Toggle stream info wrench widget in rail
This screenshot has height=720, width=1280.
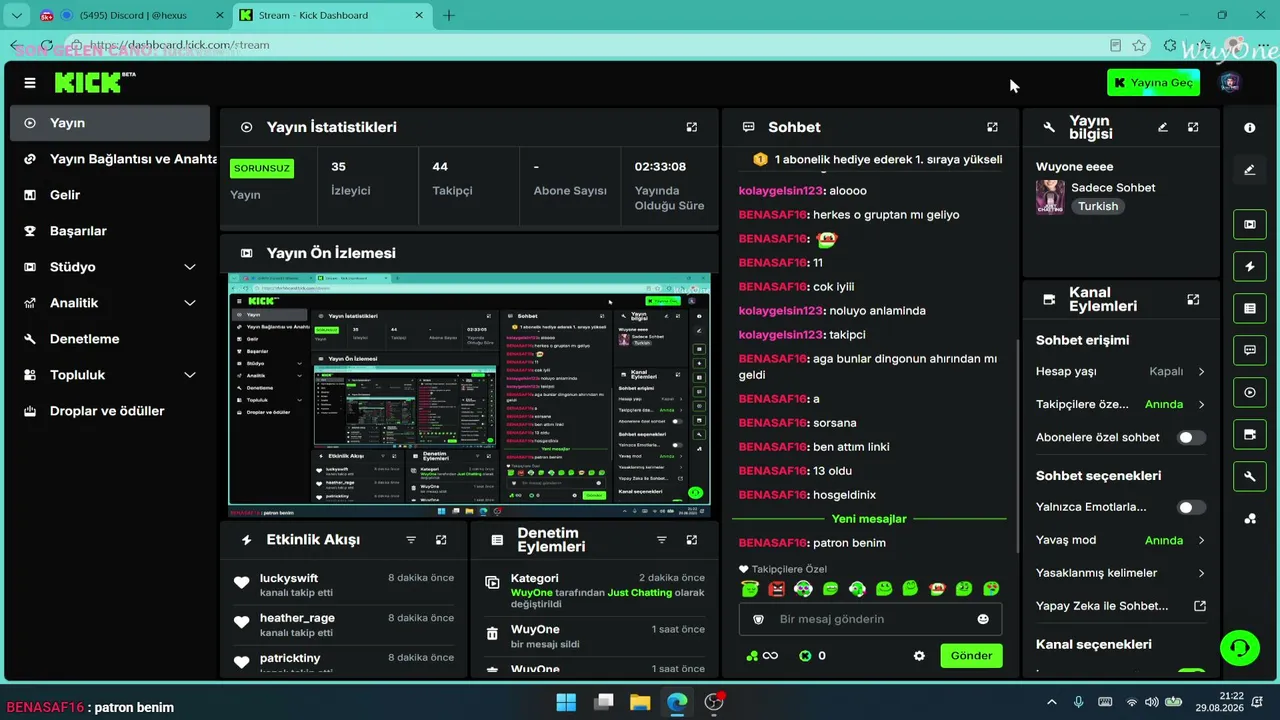click(1250, 477)
